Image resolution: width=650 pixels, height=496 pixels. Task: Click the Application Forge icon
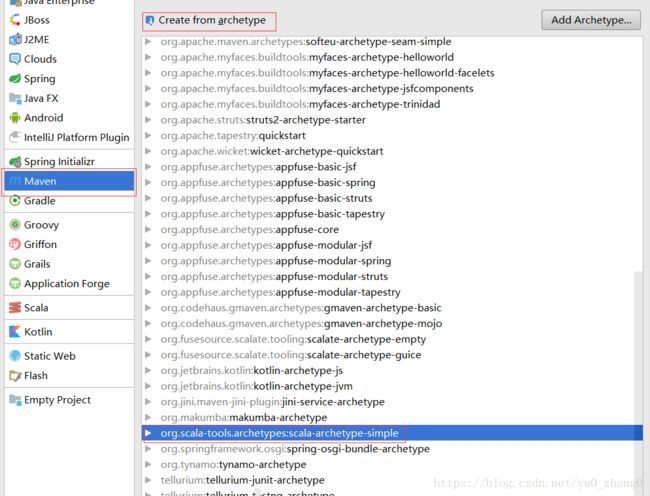tap(15, 283)
